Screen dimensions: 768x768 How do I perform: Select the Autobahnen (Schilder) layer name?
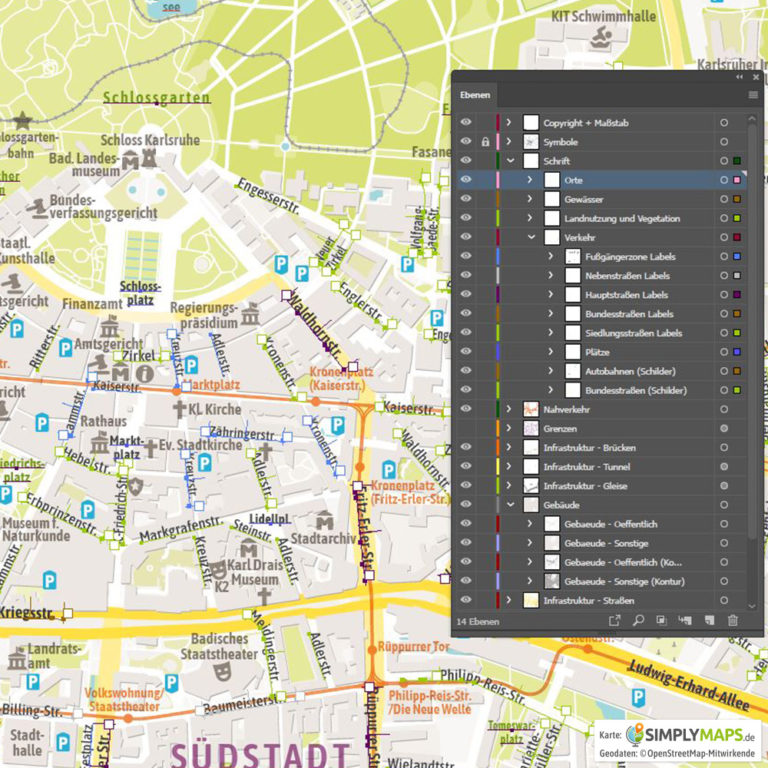(x=630, y=371)
